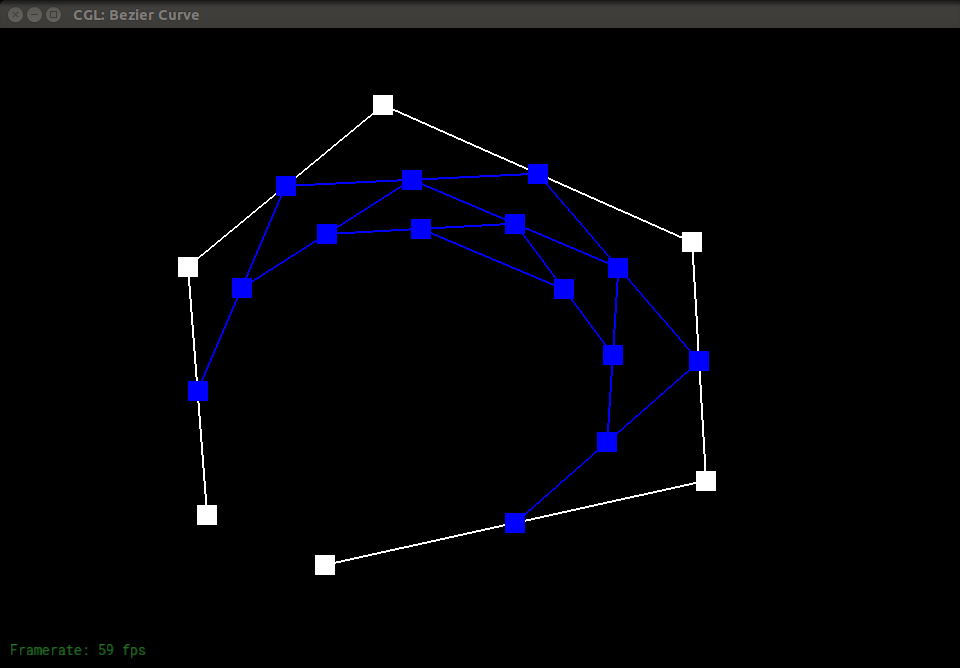
Task: Select the blue point in the middle of the near-vertical blue line
Action: tap(613, 355)
